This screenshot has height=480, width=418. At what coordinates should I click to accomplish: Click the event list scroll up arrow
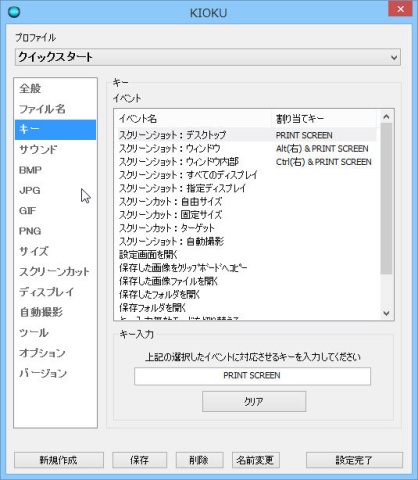click(386, 116)
